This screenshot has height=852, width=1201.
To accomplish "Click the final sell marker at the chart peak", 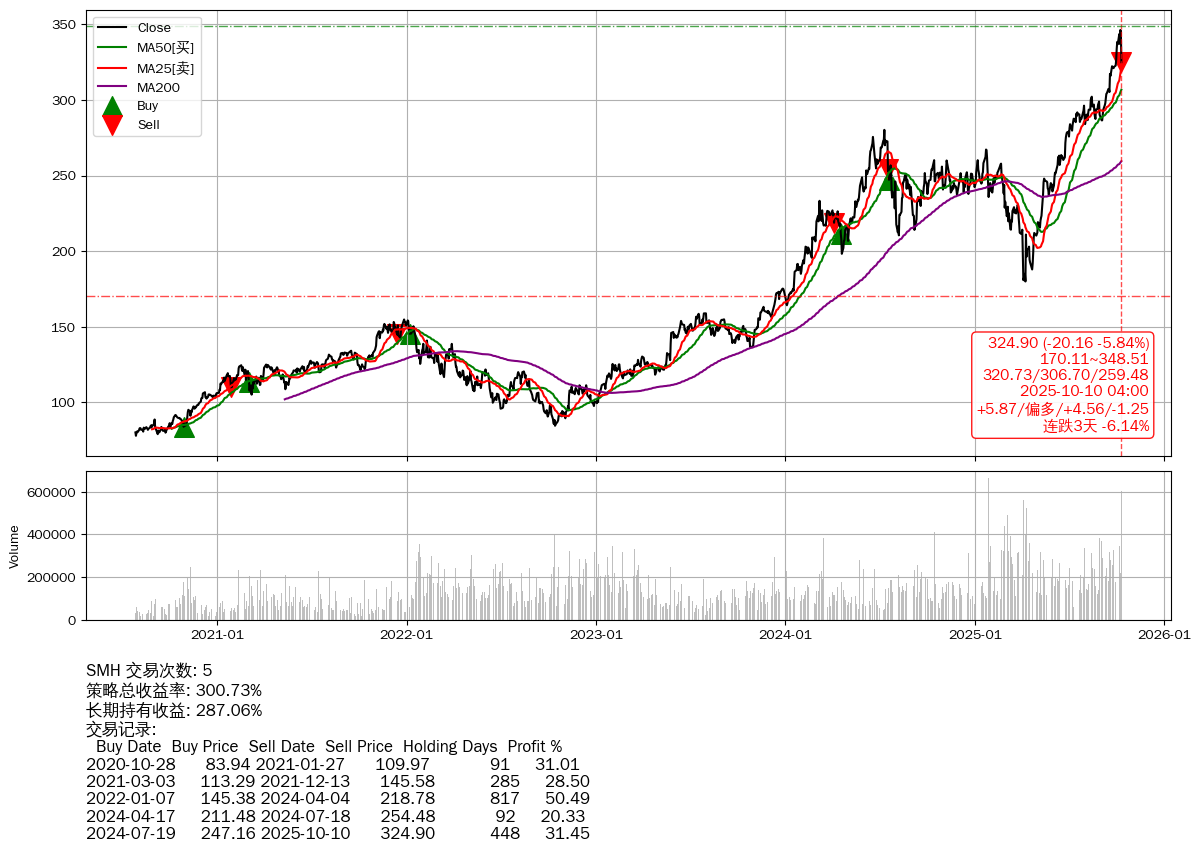I will (1121, 62).
